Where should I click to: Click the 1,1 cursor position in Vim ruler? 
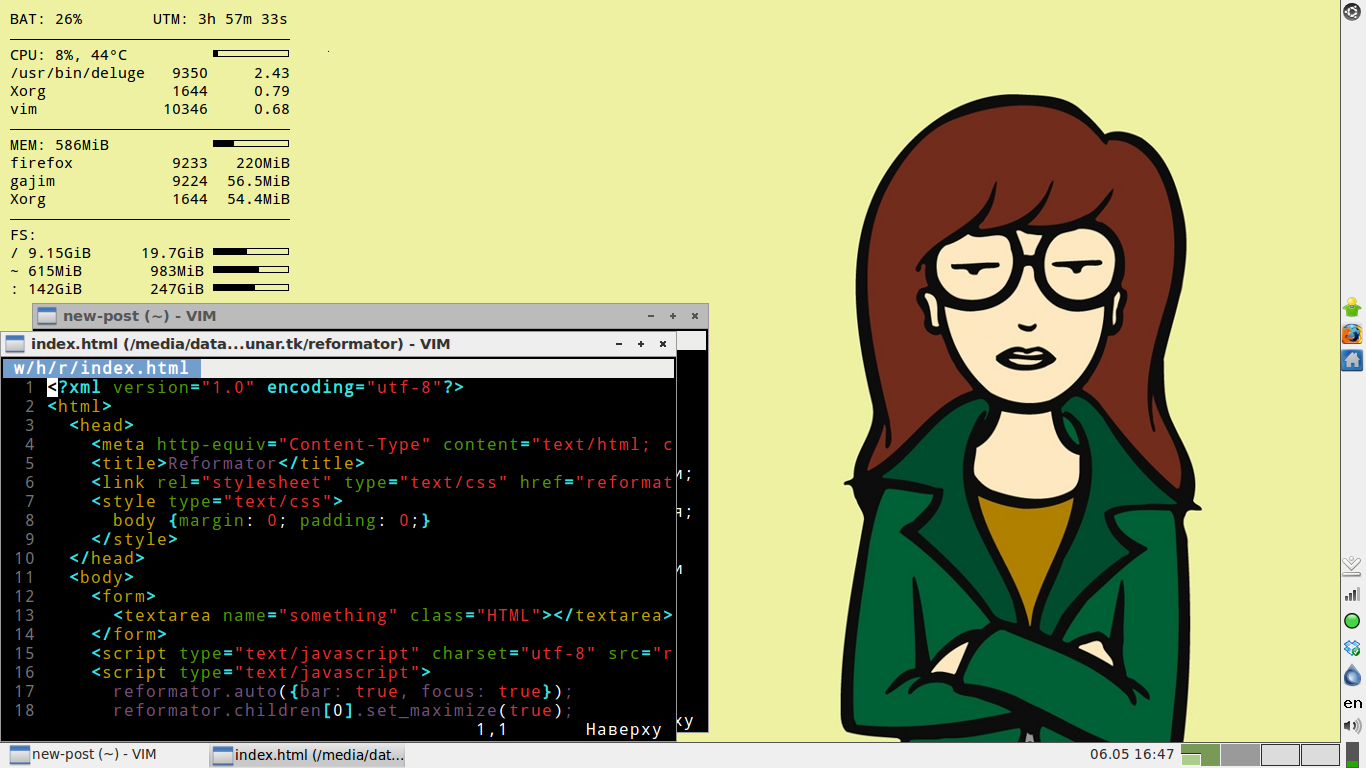click(x=492, y=730)
